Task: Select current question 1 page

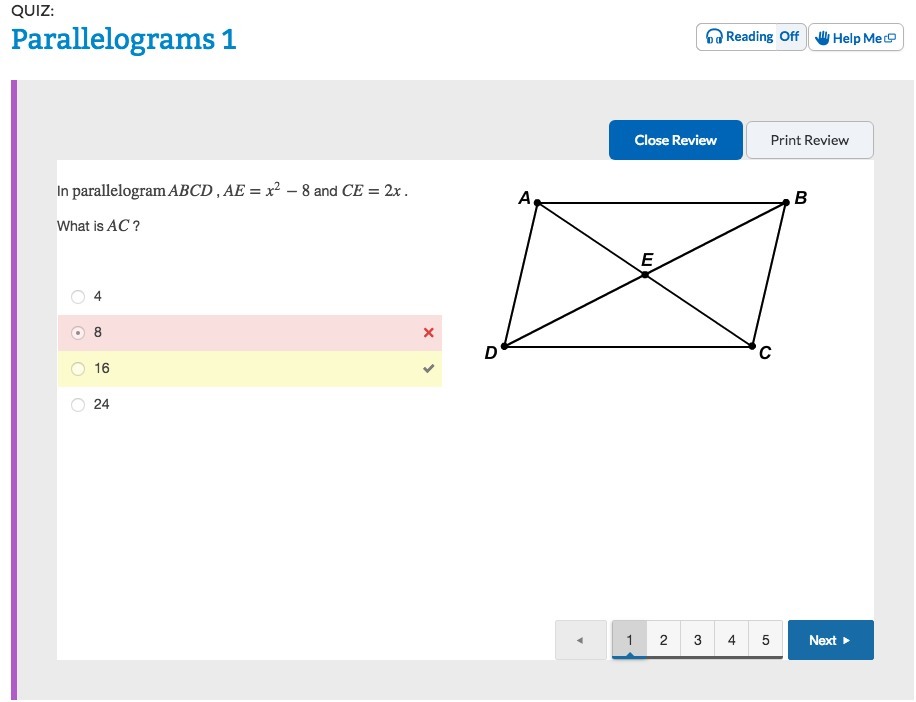Action: (629, 640)
